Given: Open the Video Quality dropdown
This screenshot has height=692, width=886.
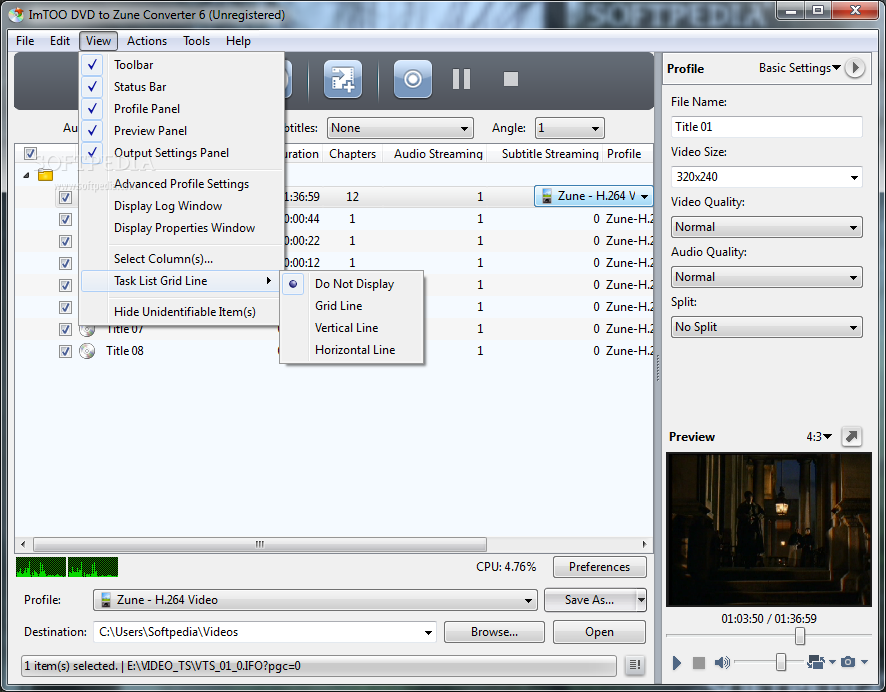Looking at the screenshot, I should point(767,227).
